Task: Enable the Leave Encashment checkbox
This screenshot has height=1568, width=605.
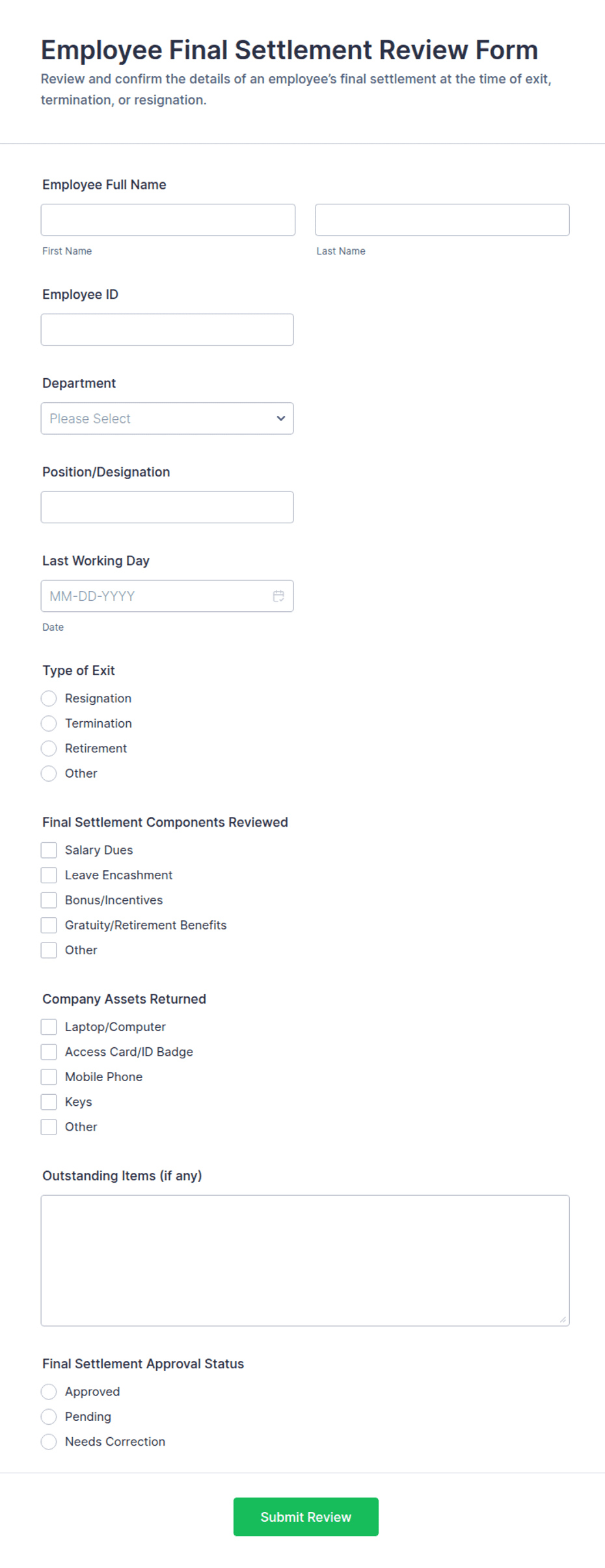Action: [49, 875]
